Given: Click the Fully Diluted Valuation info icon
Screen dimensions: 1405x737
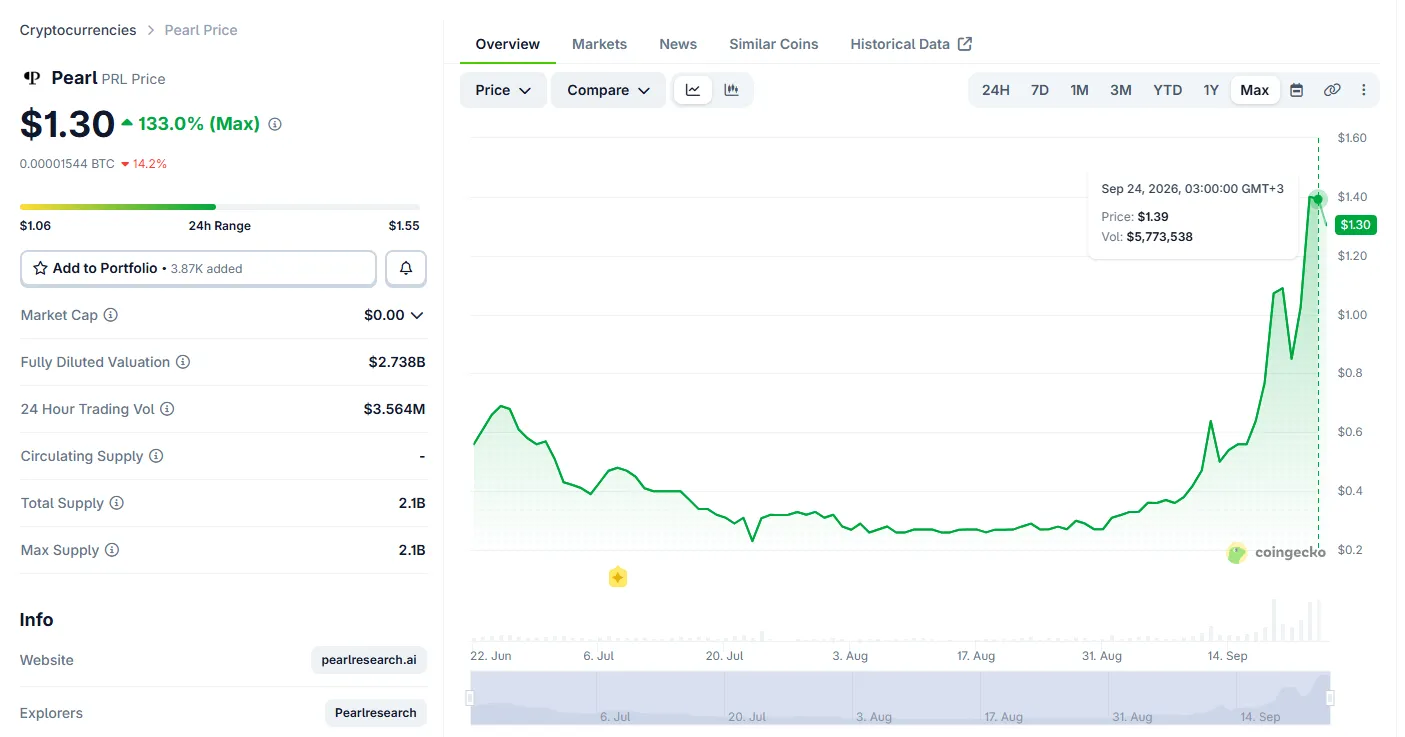Looking at the screenshot, I should 183,362.
